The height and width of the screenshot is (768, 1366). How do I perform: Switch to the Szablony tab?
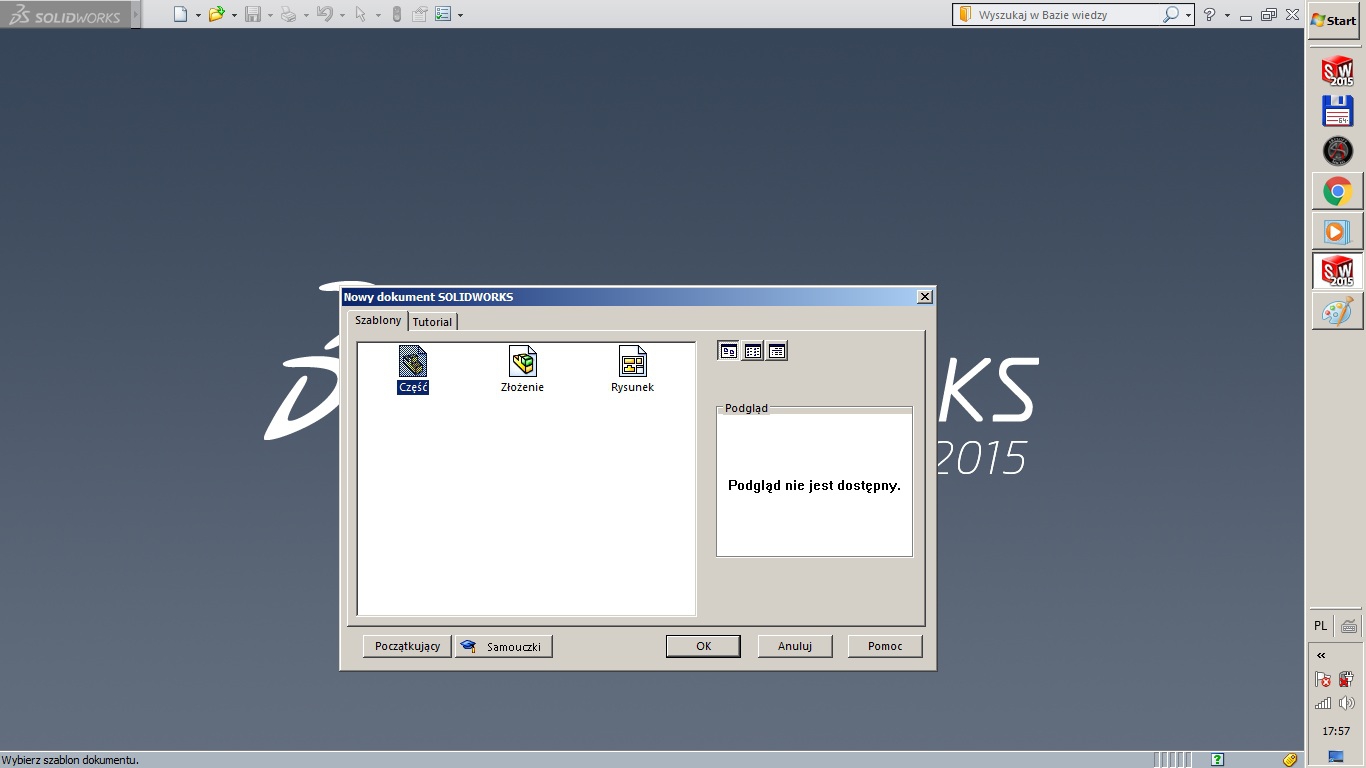pyautogui.click(x=378, y=320)
